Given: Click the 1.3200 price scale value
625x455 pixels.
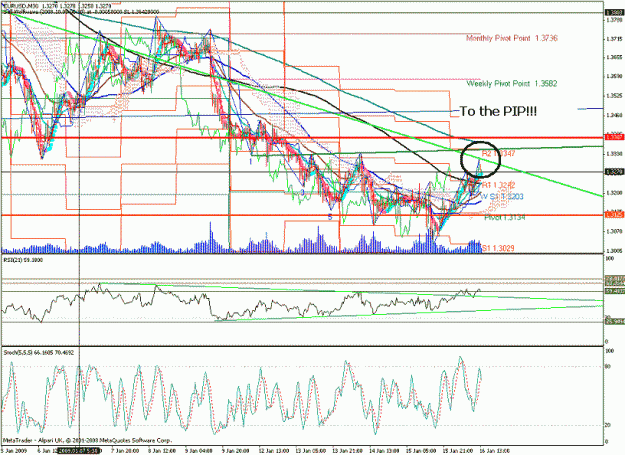Looking at the screenshot, I should pos(614,192).
